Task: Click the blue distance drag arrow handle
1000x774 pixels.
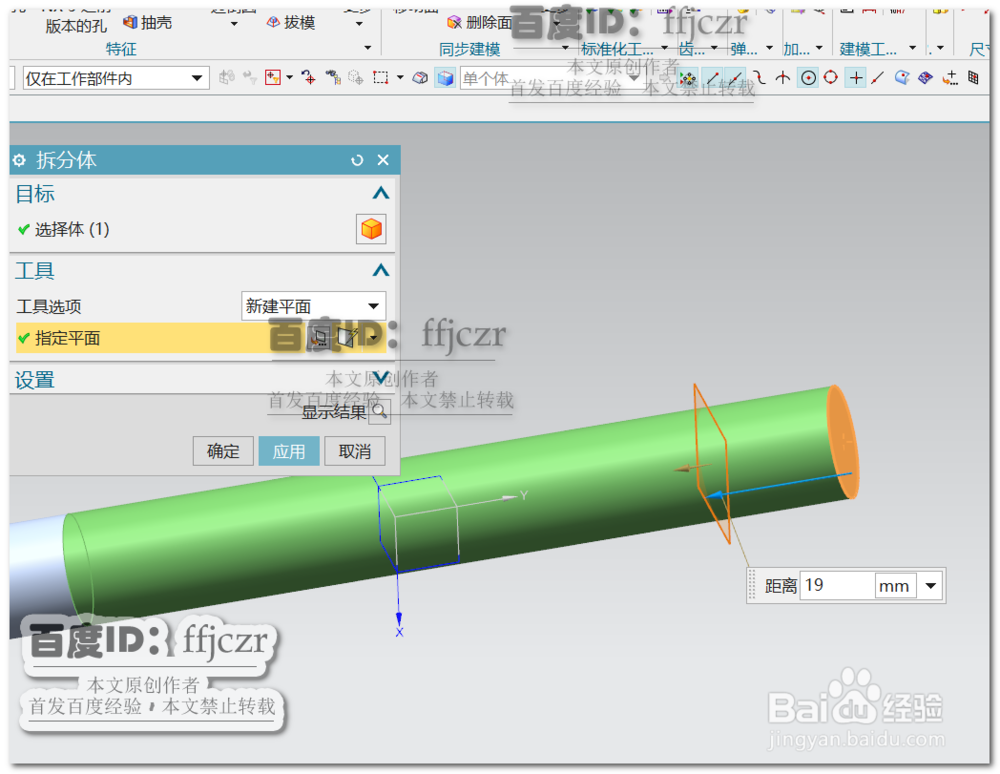Action: tap(716, 495)
